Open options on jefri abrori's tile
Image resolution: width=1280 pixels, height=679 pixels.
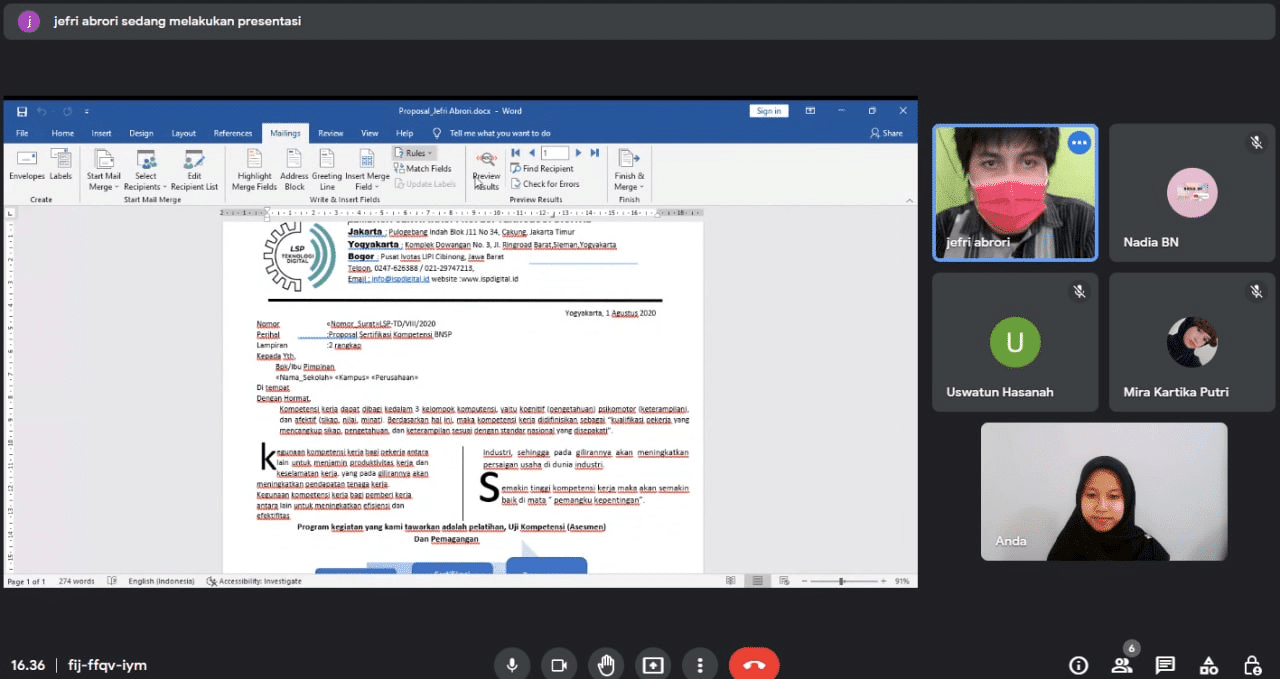click(x=1078, y=143)
